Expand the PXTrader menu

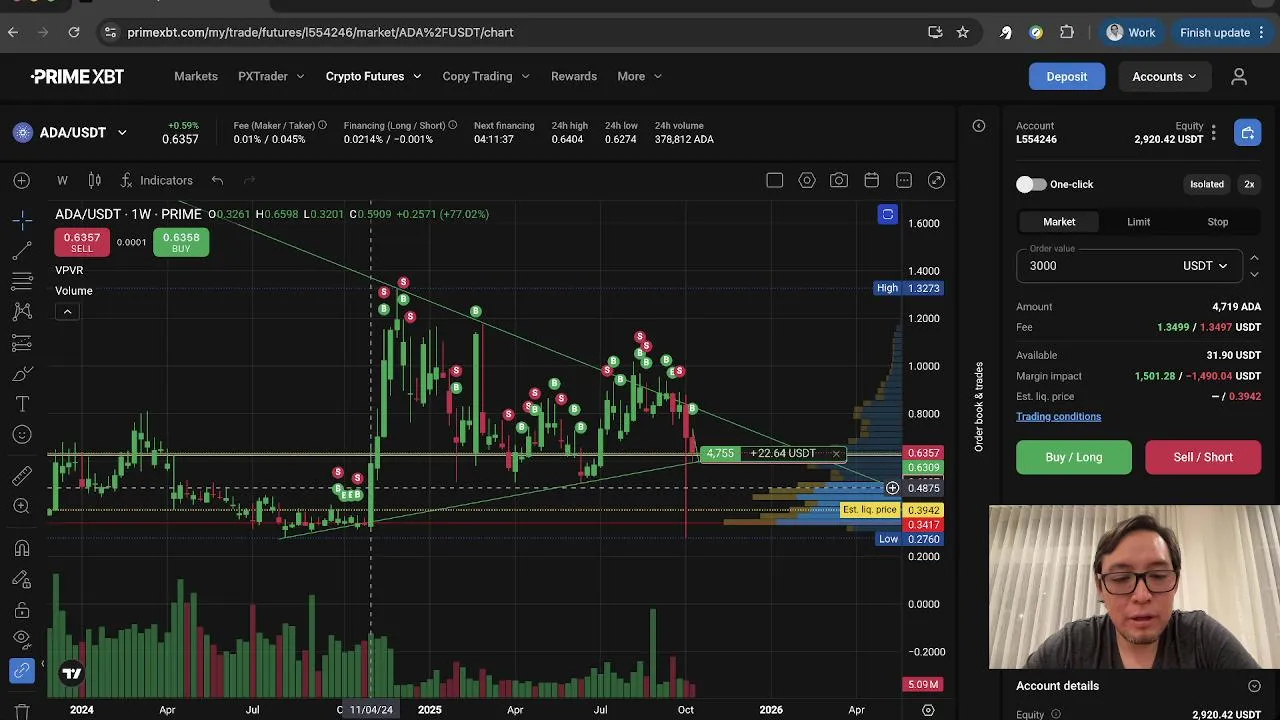pyautogui.click(x=271, y=76)
